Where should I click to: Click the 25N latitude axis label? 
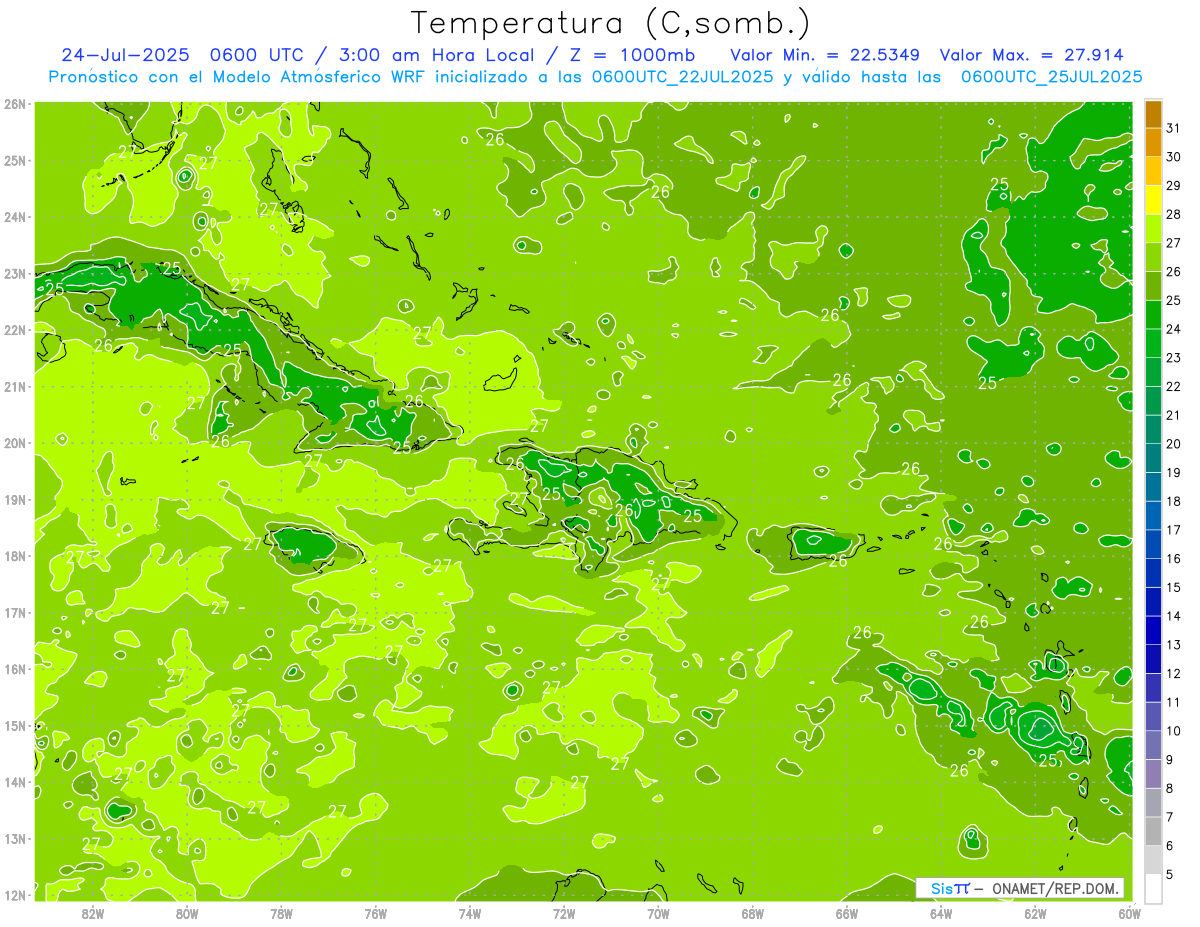16,160
